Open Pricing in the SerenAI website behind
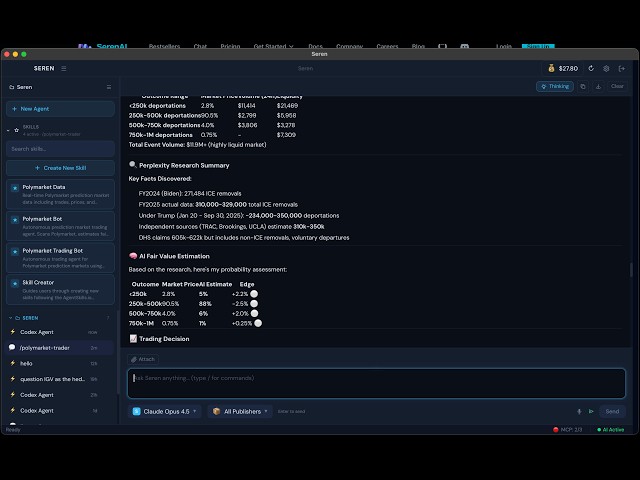Viewport: 640px width, 480px height. click(x=230, y=46)
